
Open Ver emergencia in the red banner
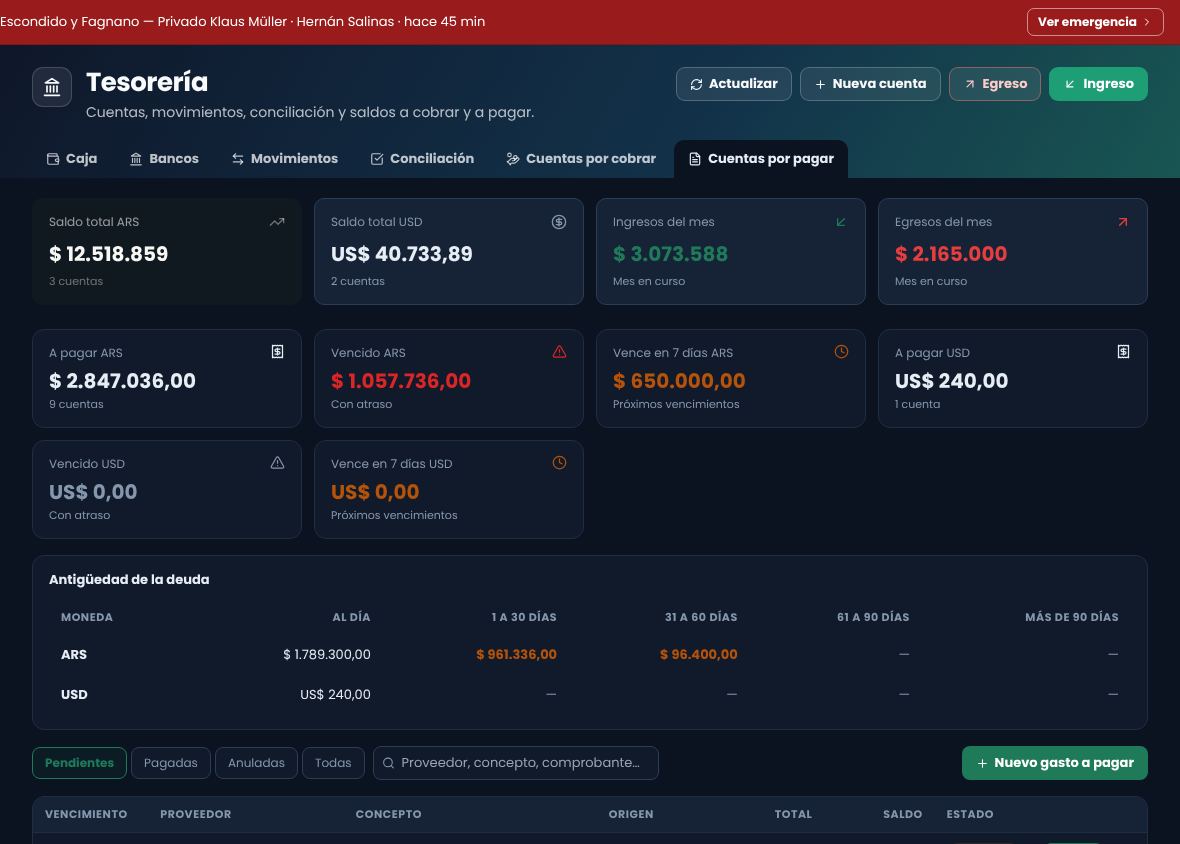tap(1095, 22)
